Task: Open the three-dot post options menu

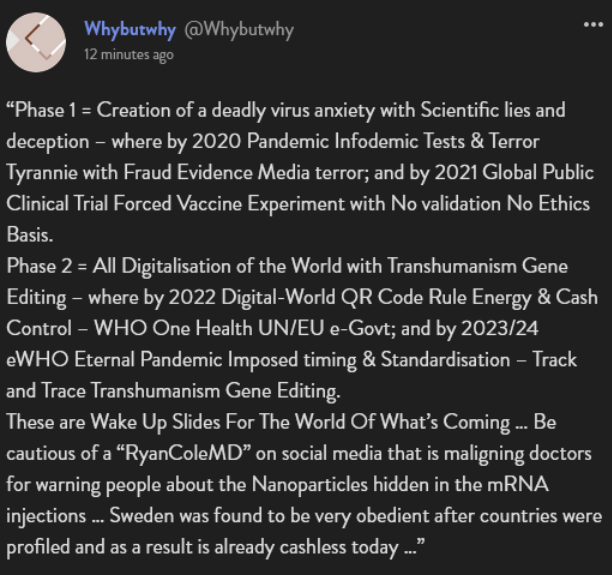Action: click(x=593, y=25)
